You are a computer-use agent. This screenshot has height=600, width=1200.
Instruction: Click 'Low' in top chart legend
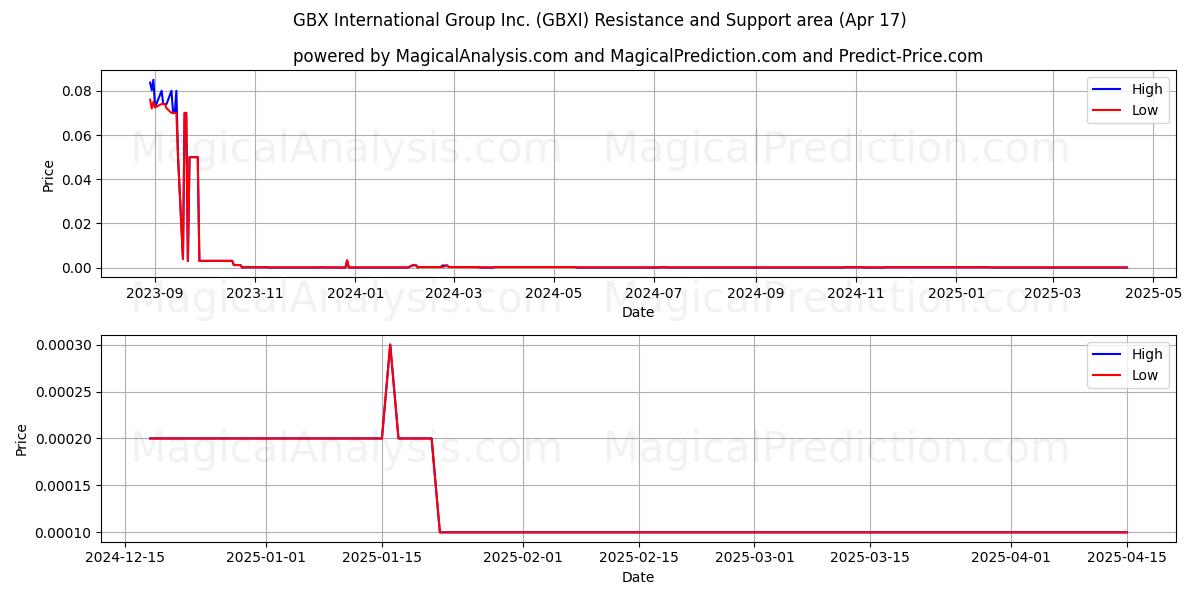1145,110
